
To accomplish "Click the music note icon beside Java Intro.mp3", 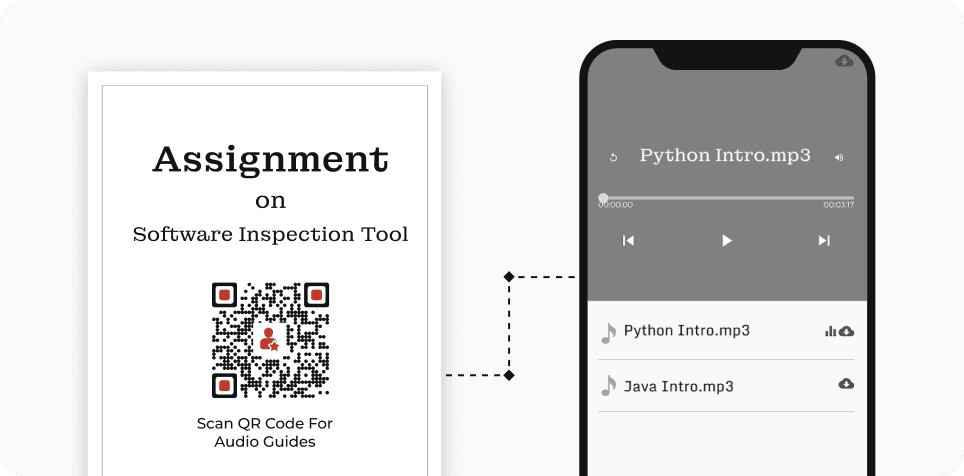I will (608, 386).
